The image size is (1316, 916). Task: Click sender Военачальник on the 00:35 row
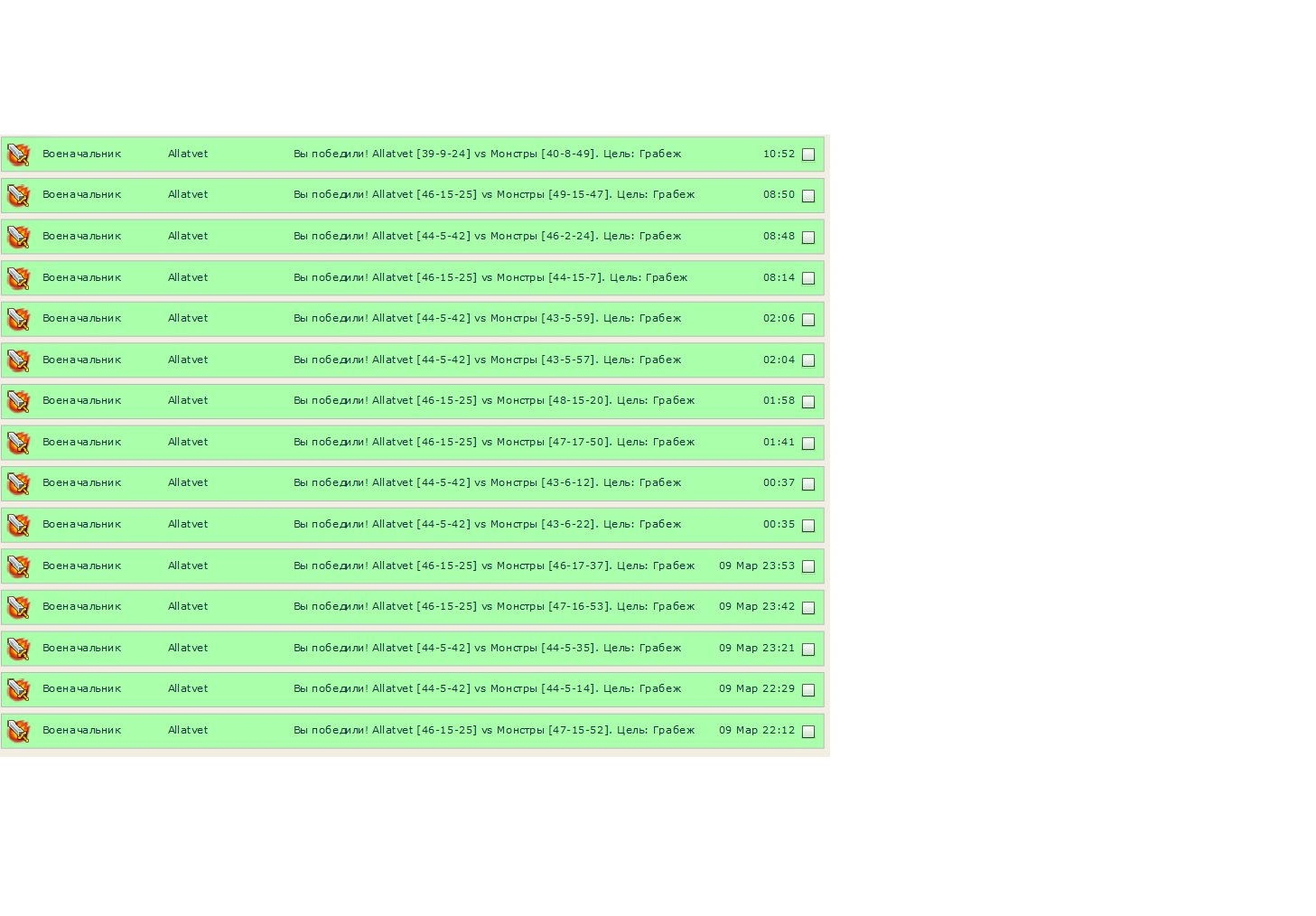click(x=81, y=524)
